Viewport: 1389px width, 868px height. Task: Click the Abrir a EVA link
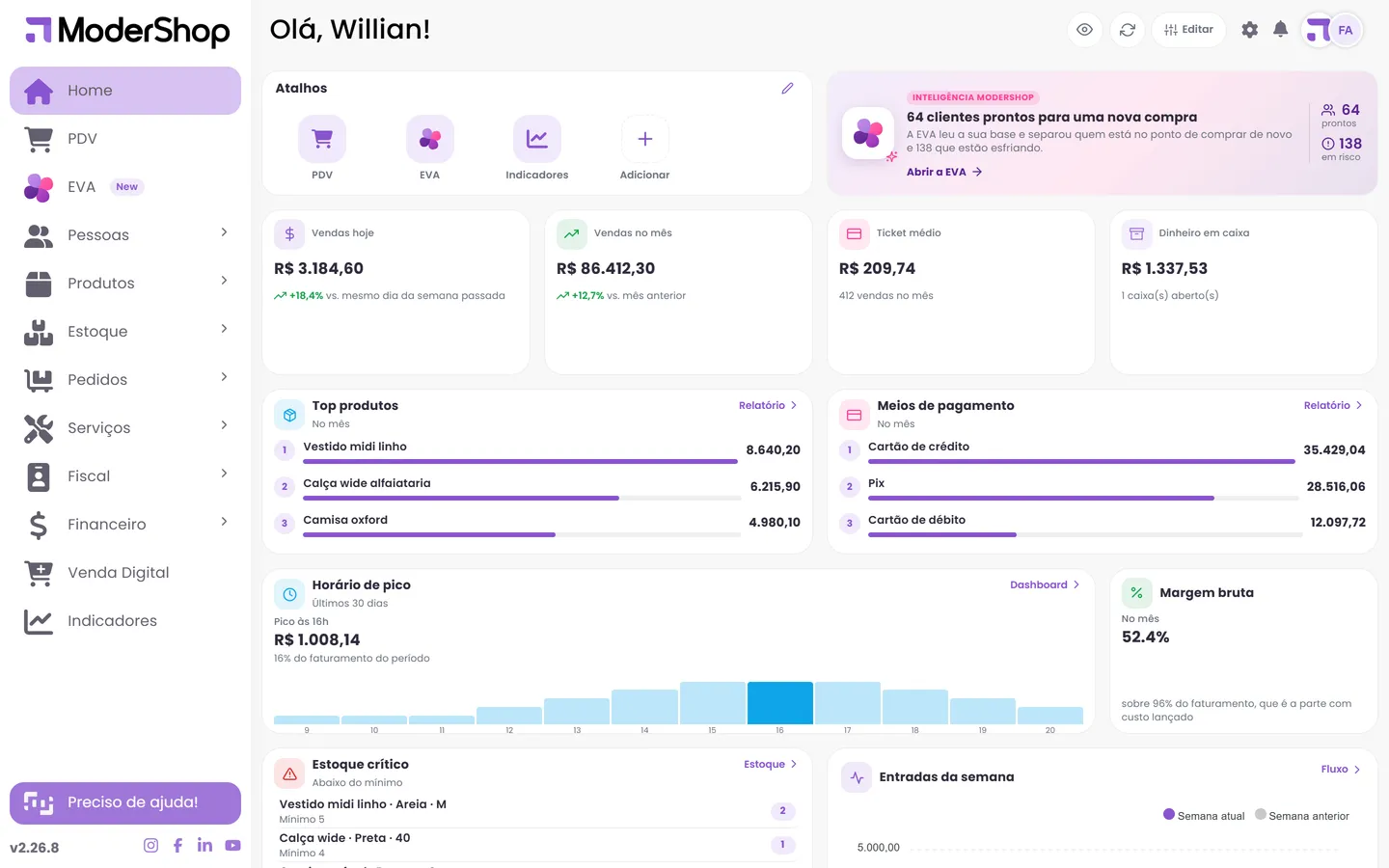pos(944,172)
